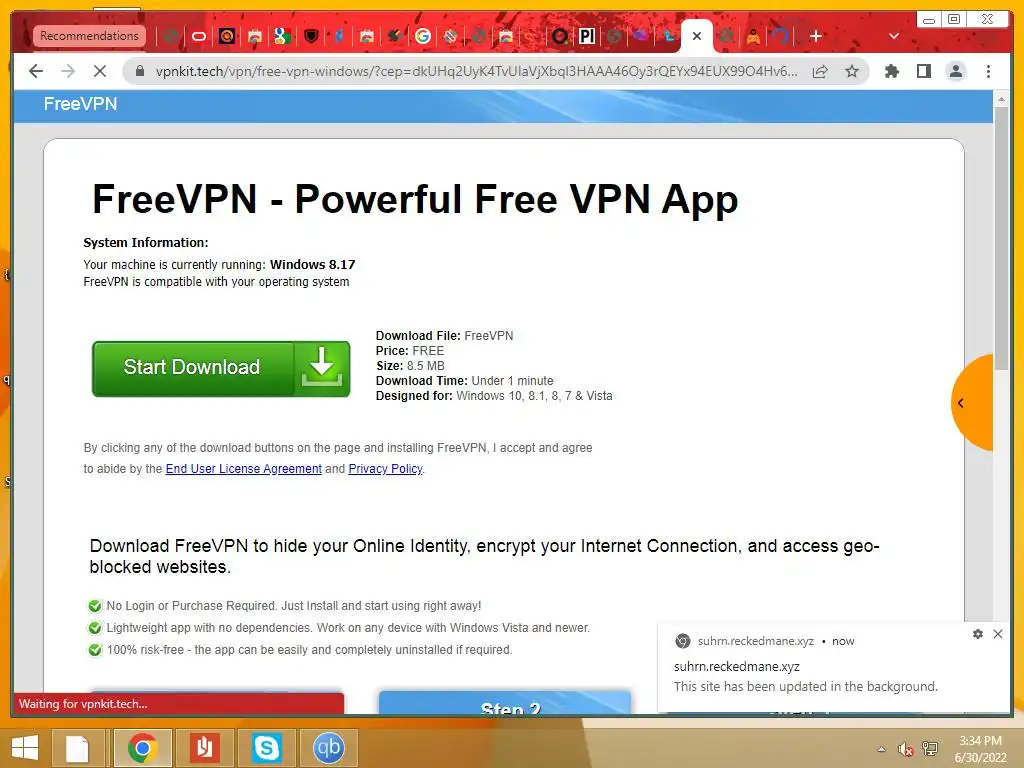Expand the tab search dropdown
The height and width of the screenshot is (768, 1024).
click(x=894, y=36)
